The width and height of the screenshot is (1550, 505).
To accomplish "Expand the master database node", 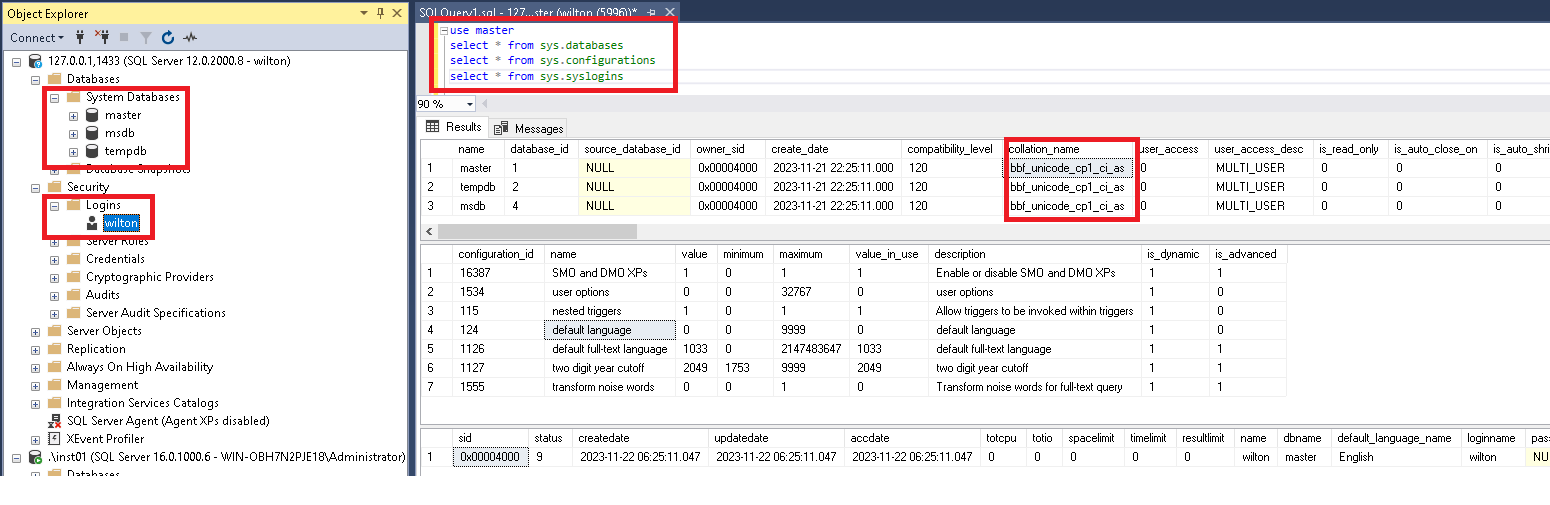I will [x=73, y=116].
